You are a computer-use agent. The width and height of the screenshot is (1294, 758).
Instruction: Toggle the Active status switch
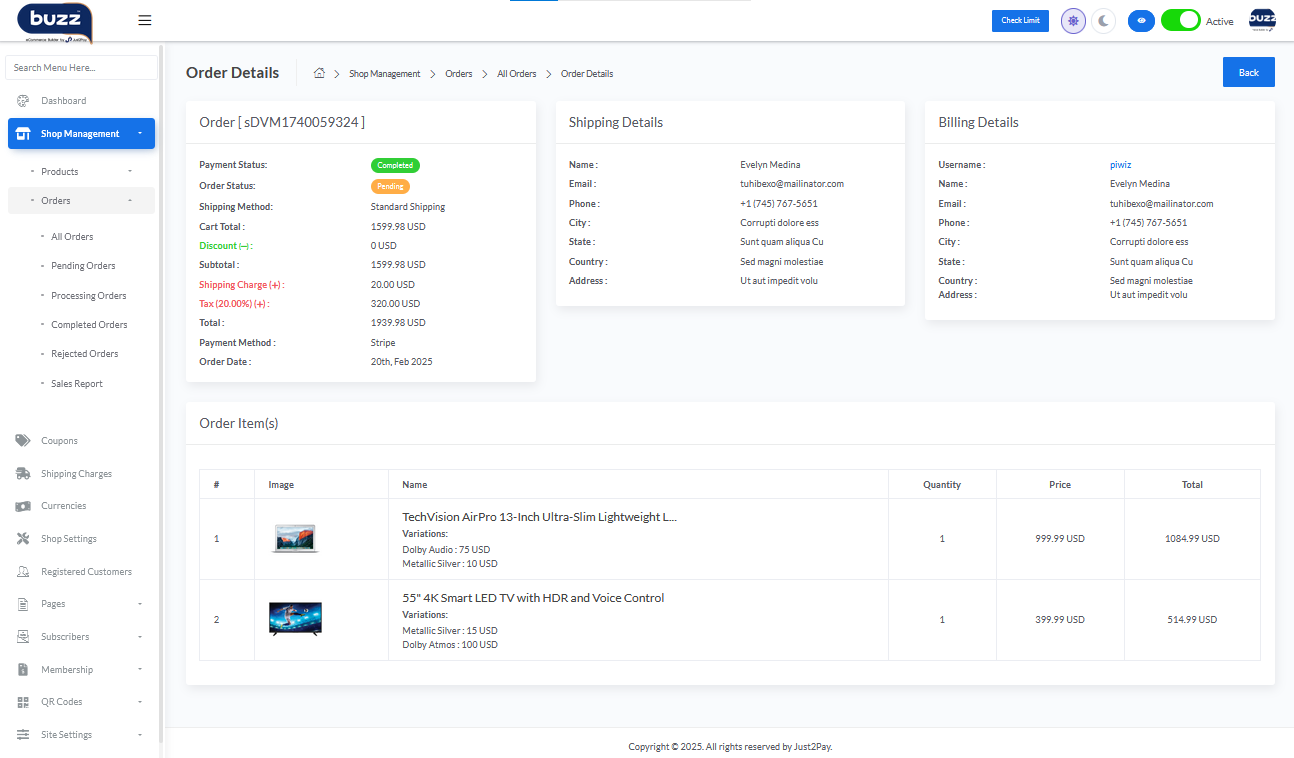(x=1180, y=21)
